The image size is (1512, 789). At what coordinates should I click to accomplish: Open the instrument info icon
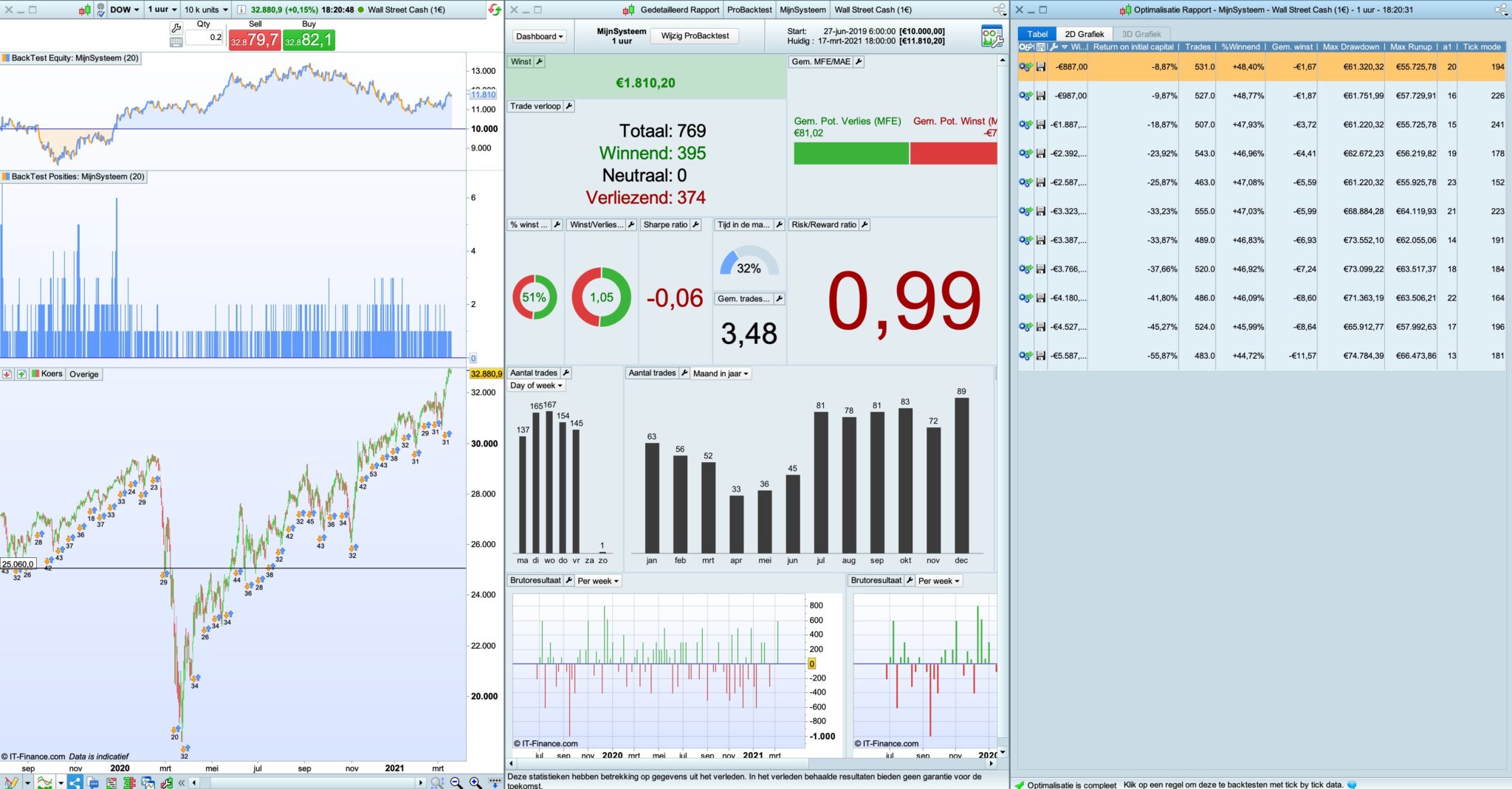pyautogui.click(x=241, y=10)
